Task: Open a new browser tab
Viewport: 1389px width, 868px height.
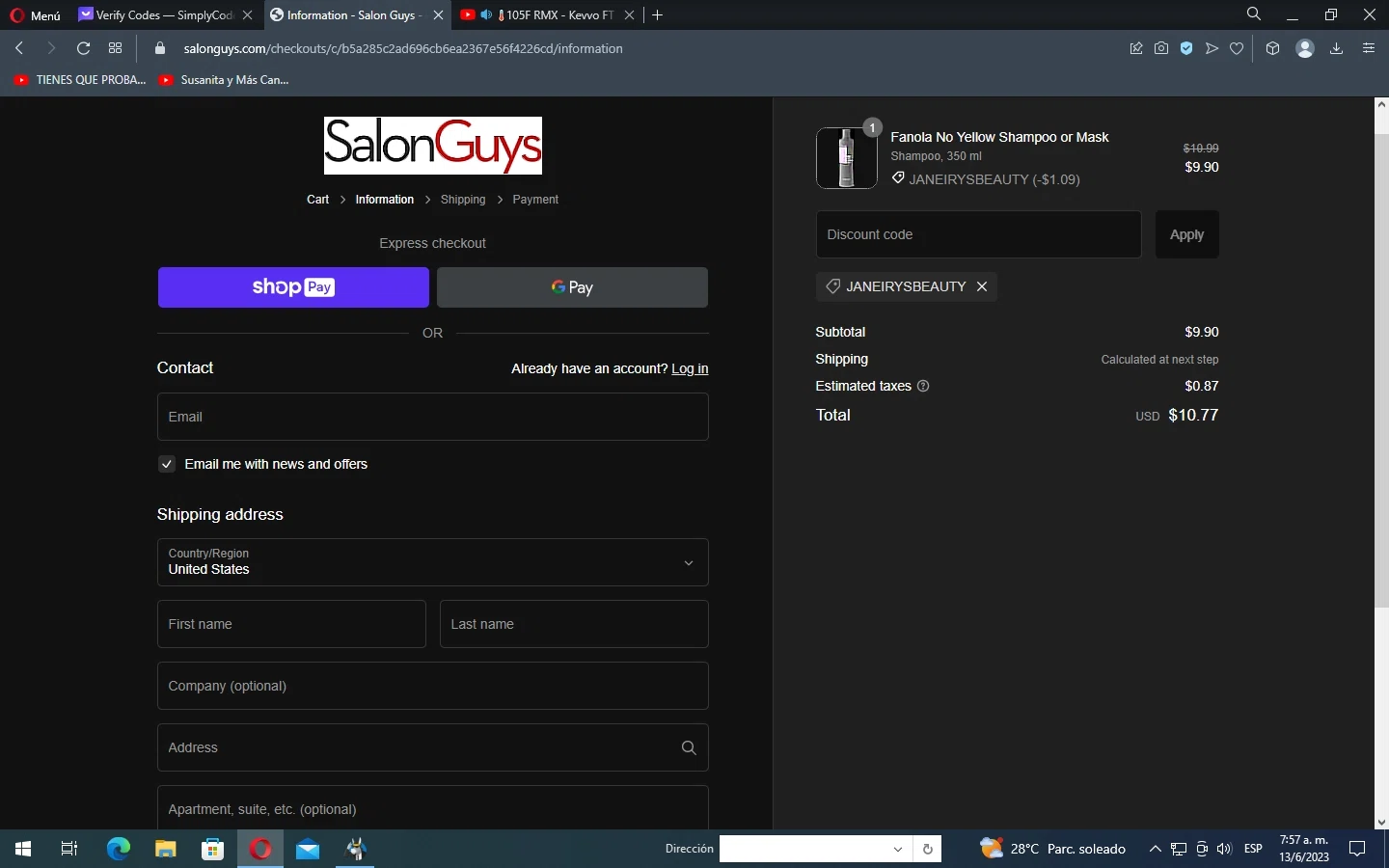Action: pyautogui.click(x=658, y=15)
